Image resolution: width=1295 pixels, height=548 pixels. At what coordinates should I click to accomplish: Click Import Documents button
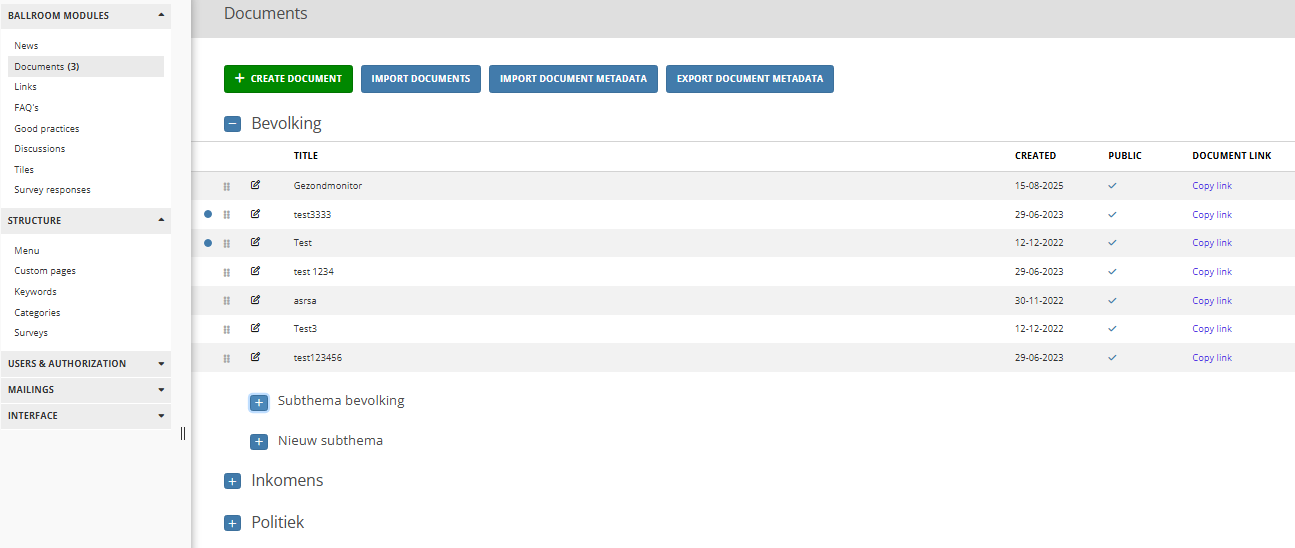pyautogui.click(x=421, y=79)
